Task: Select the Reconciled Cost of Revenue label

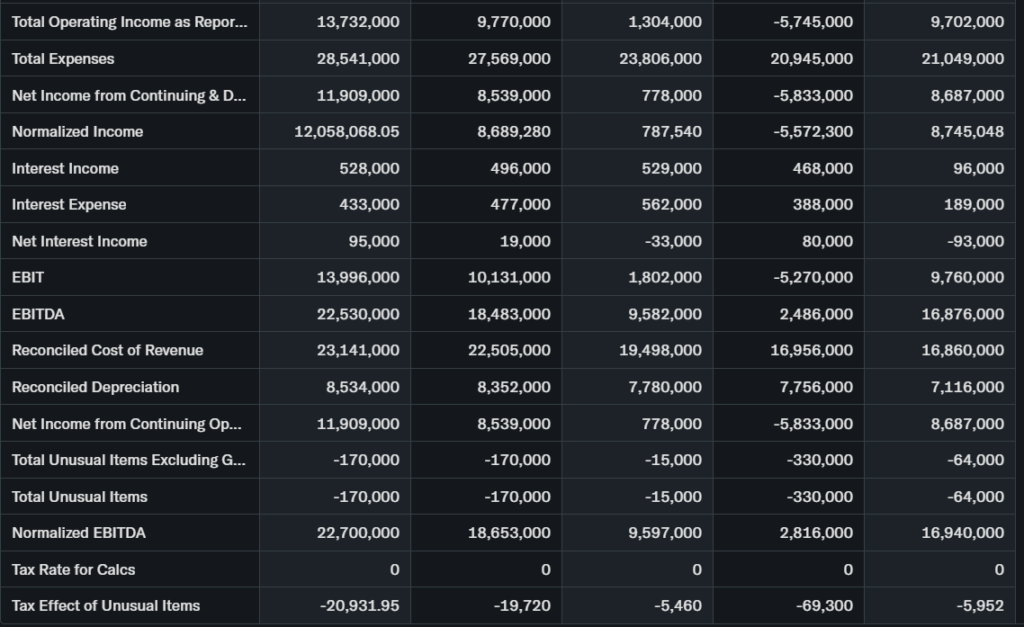Action: (107, 350)
